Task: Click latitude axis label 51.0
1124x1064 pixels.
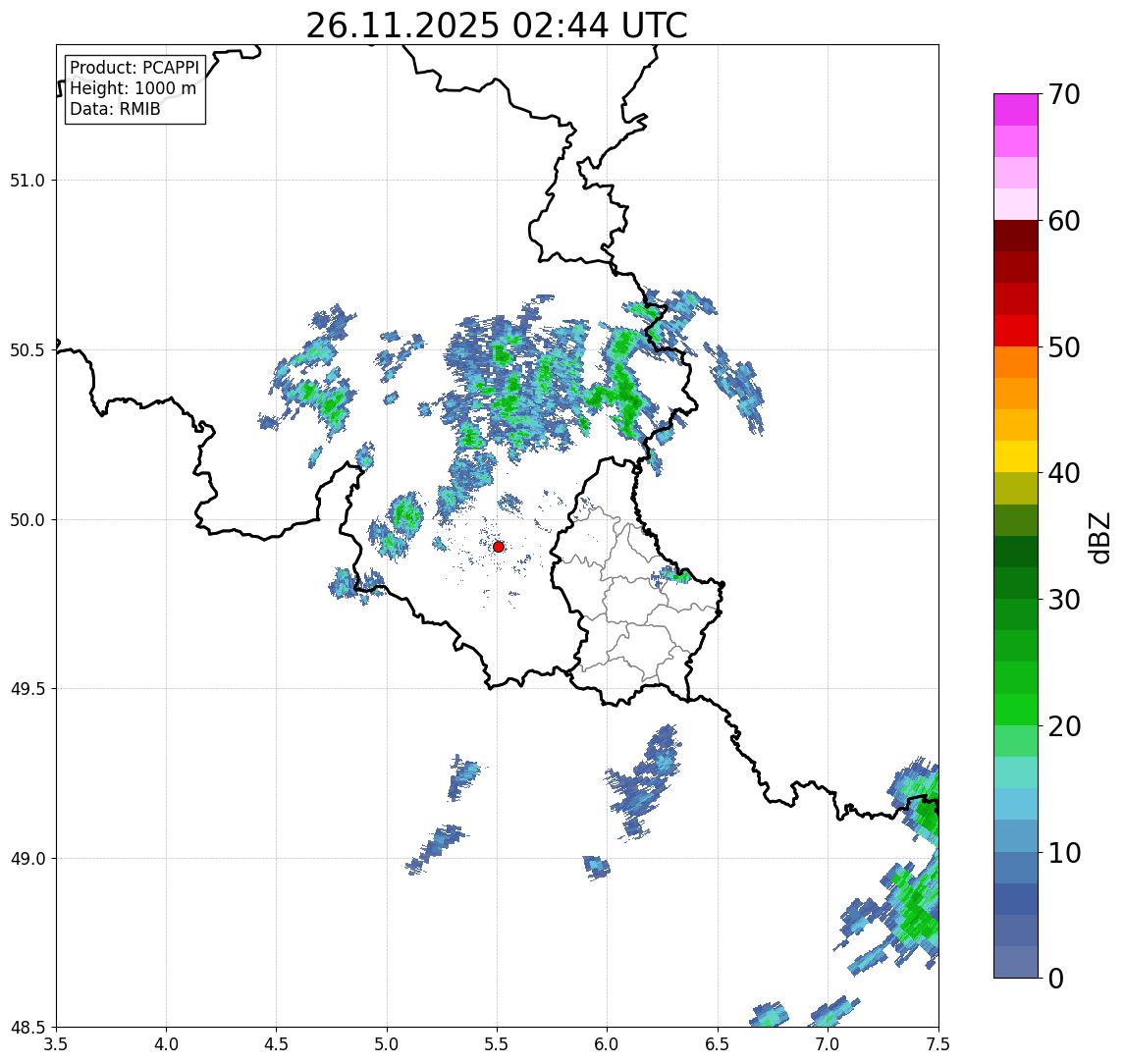Action: tap(27, 180)
